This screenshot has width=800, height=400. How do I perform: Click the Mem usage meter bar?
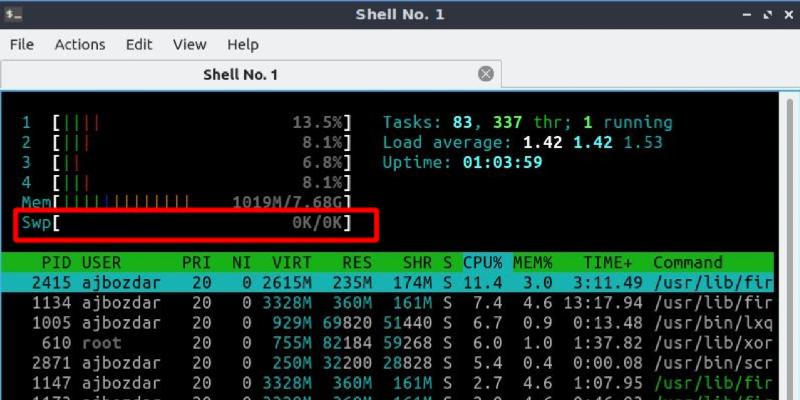[x=187, y=202]
